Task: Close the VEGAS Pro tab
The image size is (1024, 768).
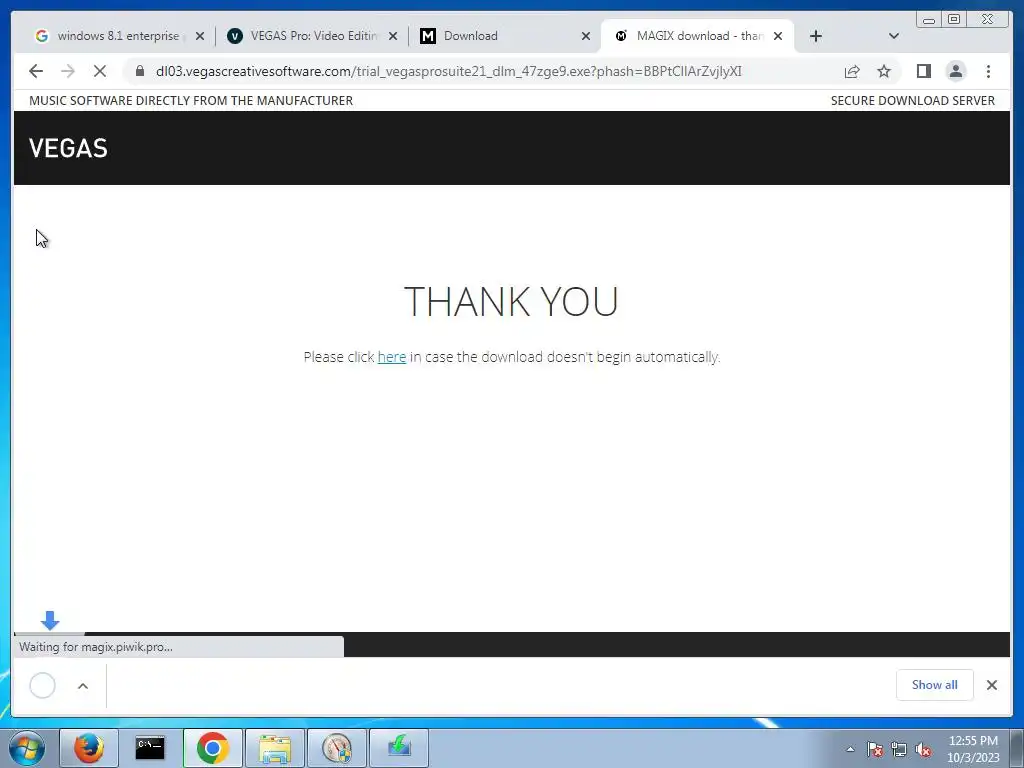Action: coord(393,36)
